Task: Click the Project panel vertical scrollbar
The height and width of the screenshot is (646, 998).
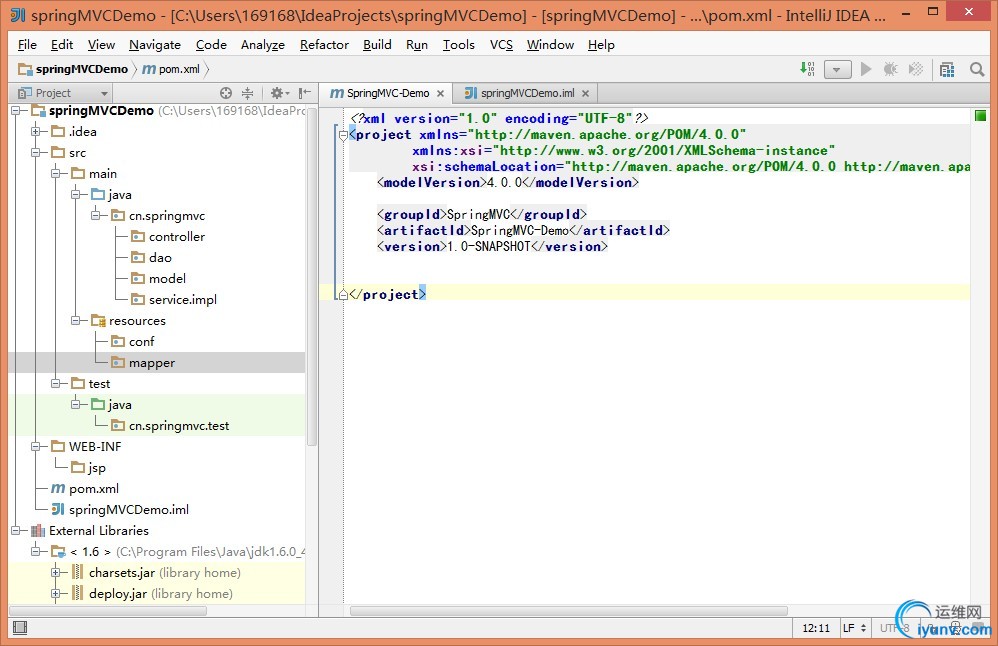Action: coord(312,277)
